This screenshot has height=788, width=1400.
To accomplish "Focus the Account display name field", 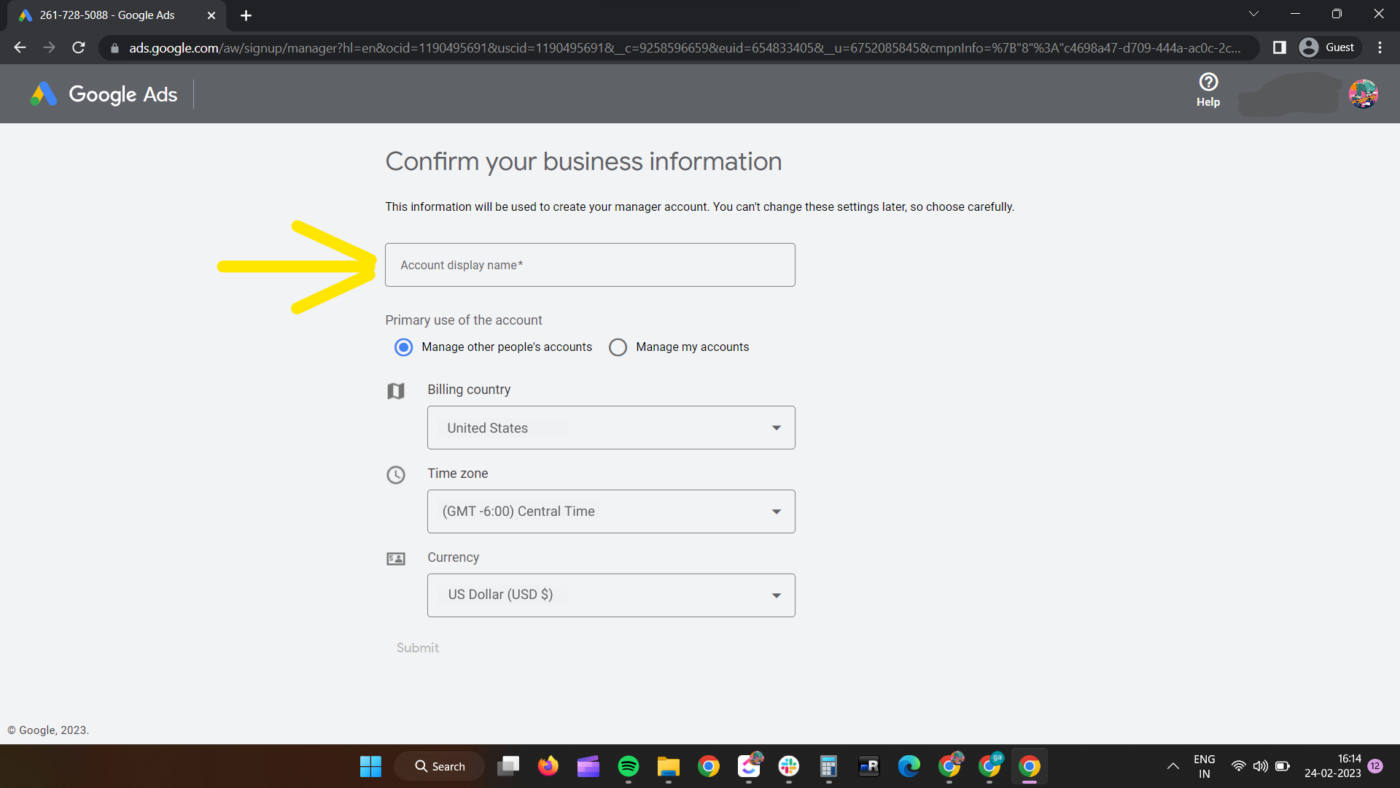I will [590, 265].
